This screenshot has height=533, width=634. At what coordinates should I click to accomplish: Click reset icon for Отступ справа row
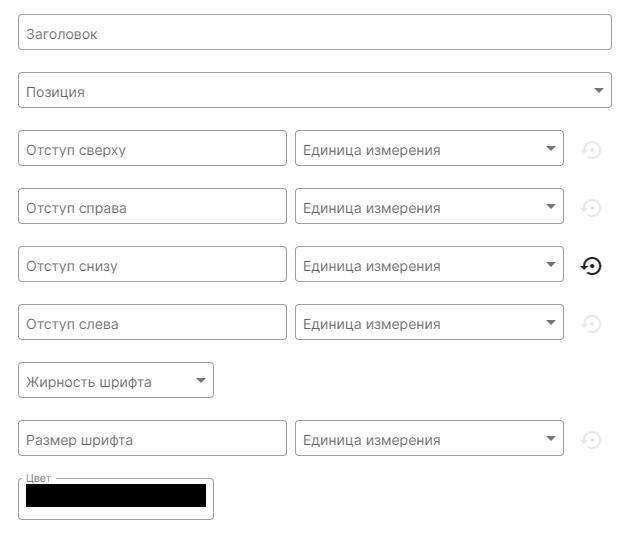pos(591,208)
